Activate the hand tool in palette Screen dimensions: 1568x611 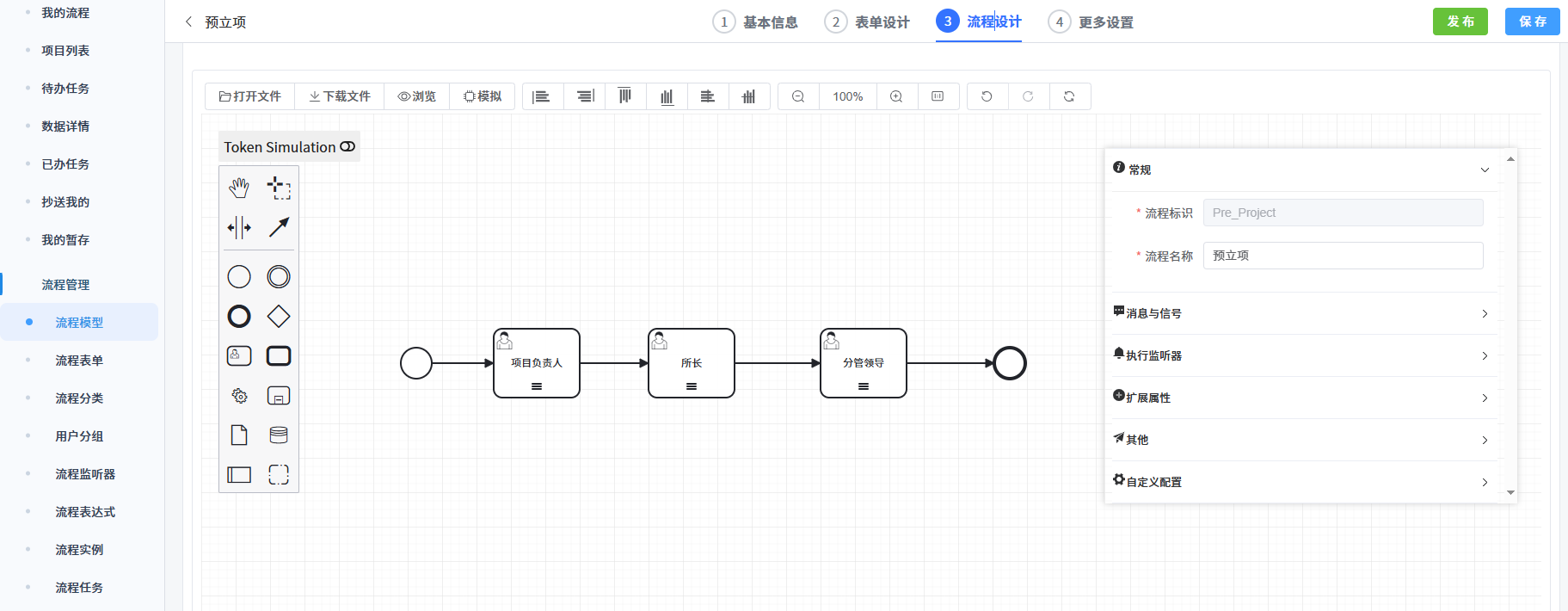click(239, 187)
